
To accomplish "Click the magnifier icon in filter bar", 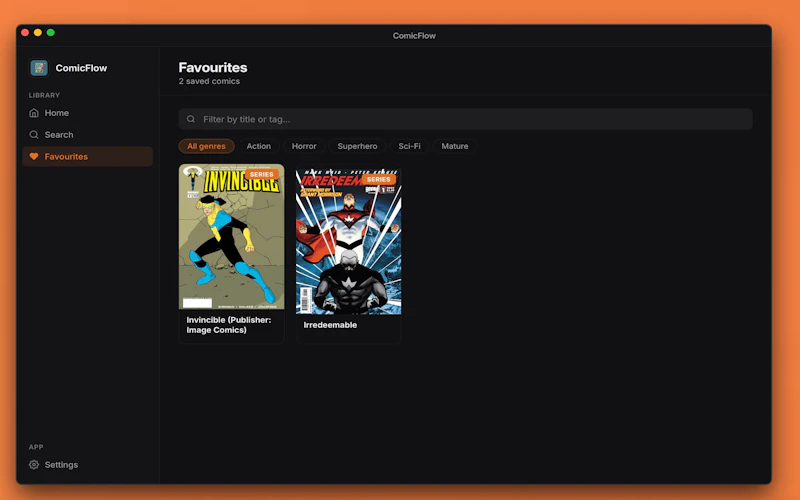I will 191,119.
